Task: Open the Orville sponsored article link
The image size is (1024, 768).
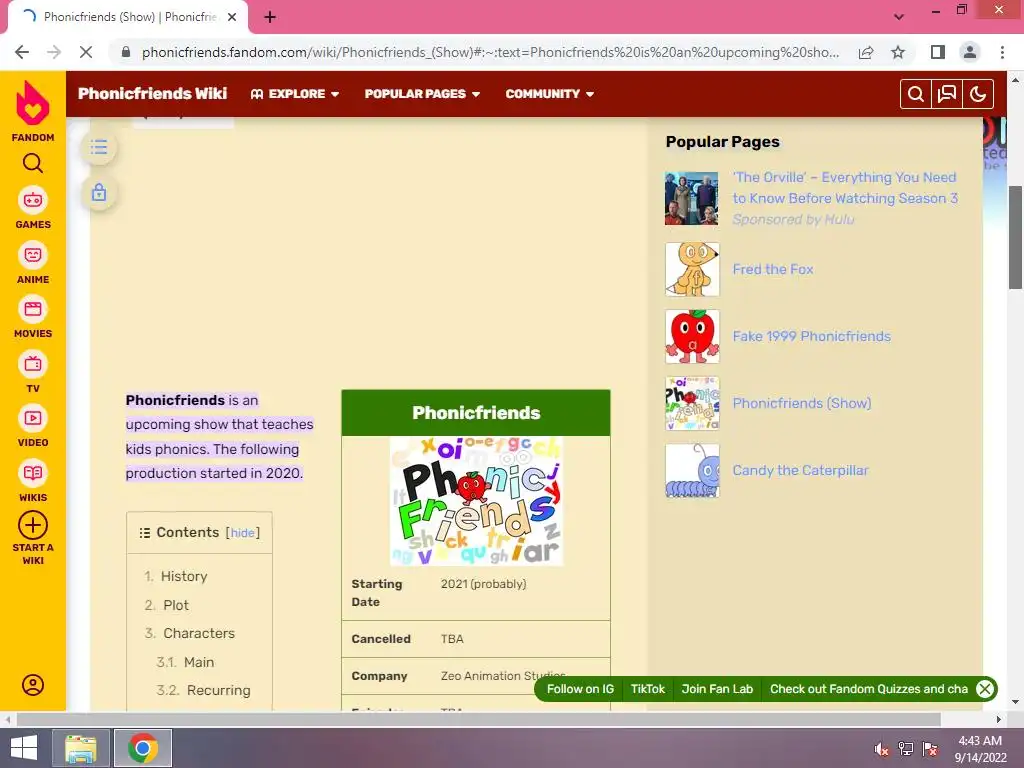Action: (844, 187)
